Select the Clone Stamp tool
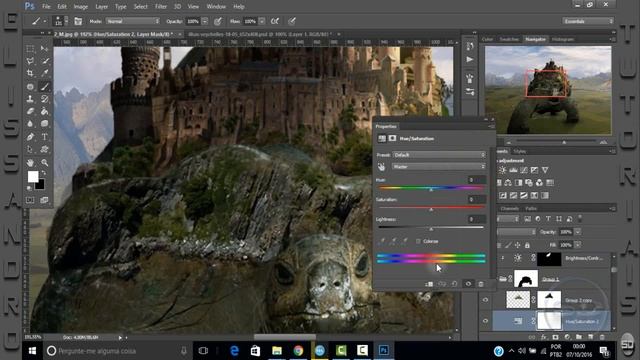This screenshot has width=640, height=360. (30, 99)
